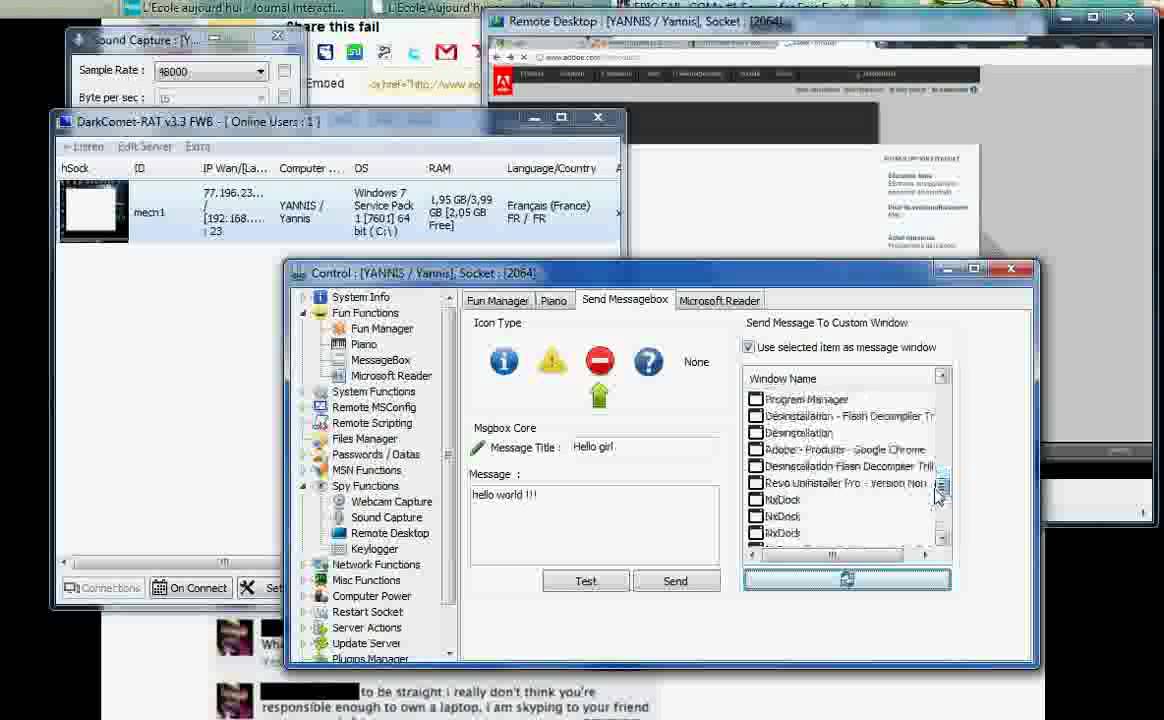Expand the System Info tree node
The height and width of the screenshot is (720, 1164).
tap(303, 297)
